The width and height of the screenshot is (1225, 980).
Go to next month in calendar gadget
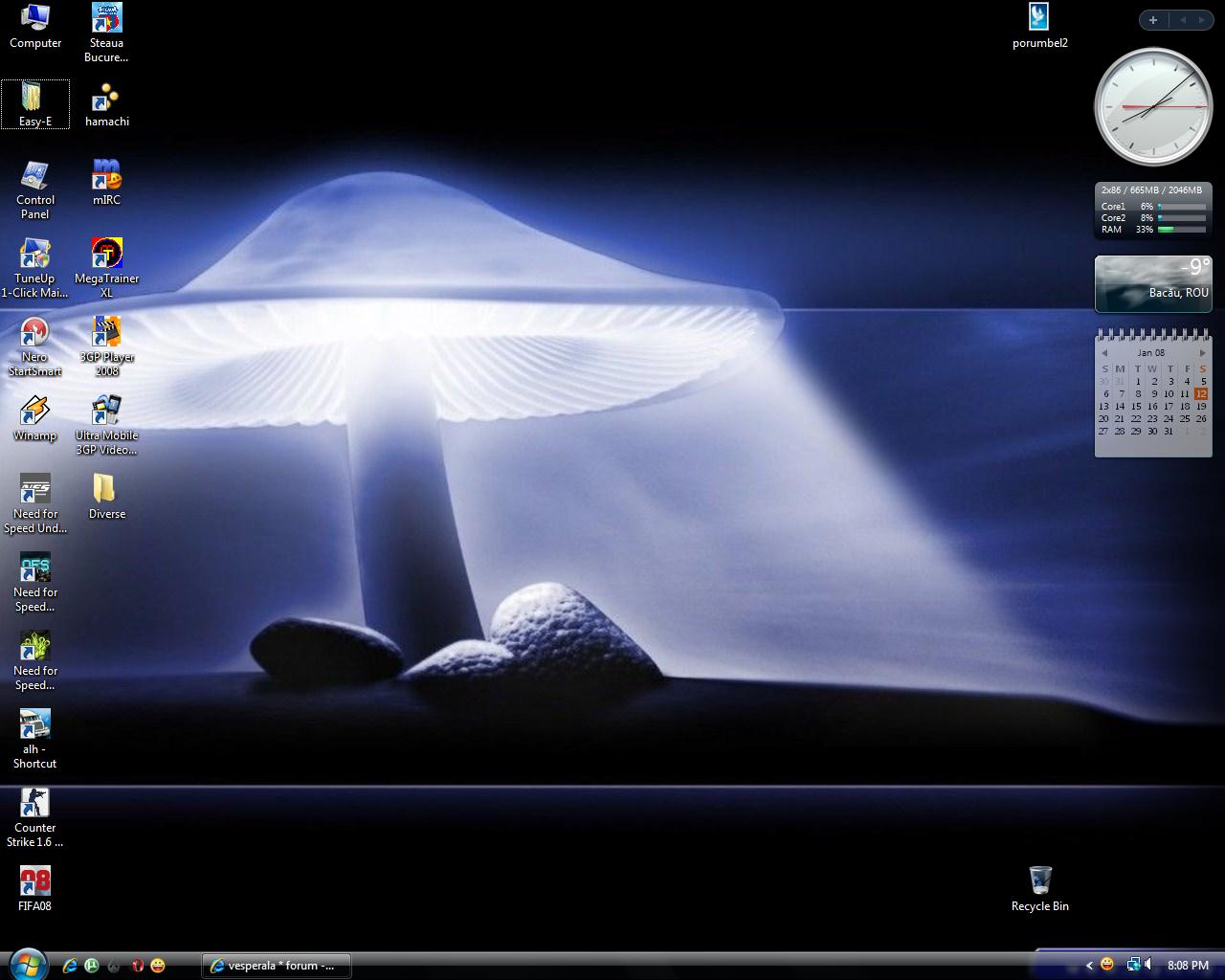[1203, 353]
